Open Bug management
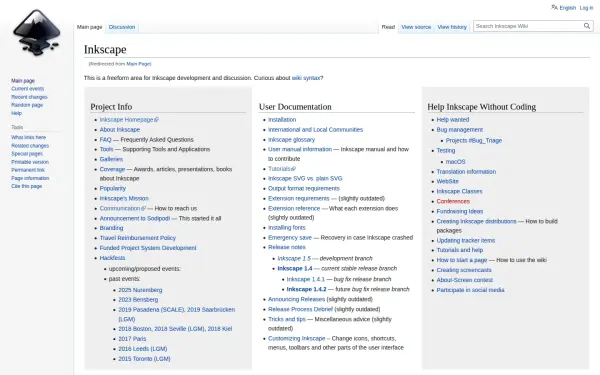The height and width of the screenshot is (375, 600). 460,130
